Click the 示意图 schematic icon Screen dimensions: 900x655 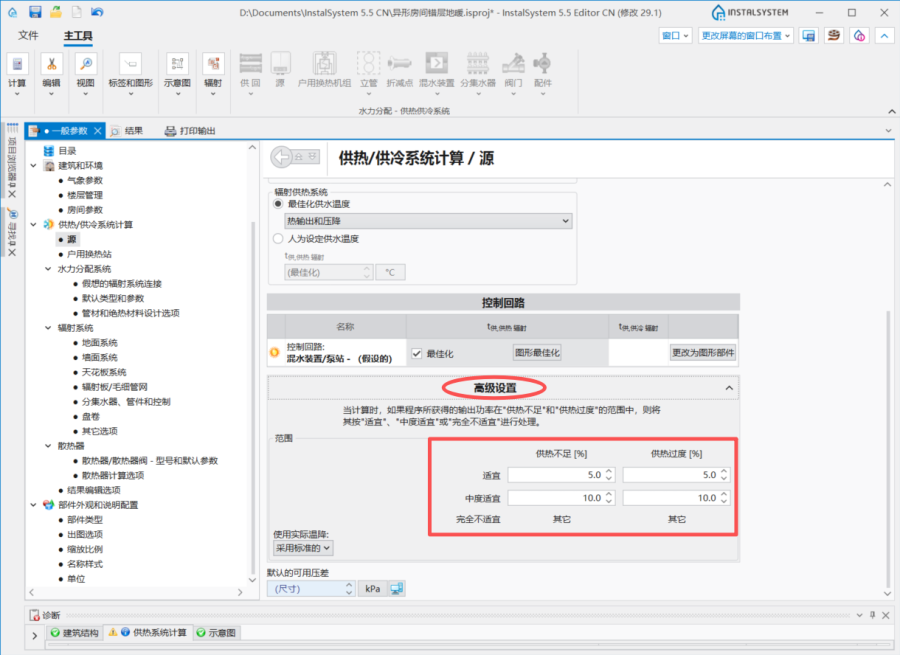click(177, 64)
